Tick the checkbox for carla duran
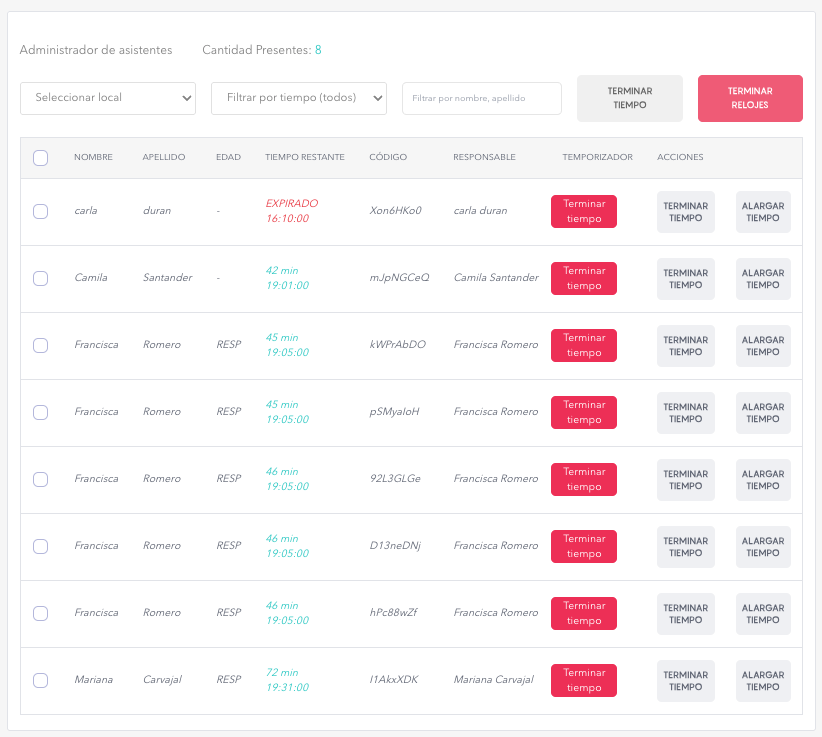Image resolution: width=822 pixels, height=737 pixels. (x=40, y=211)
